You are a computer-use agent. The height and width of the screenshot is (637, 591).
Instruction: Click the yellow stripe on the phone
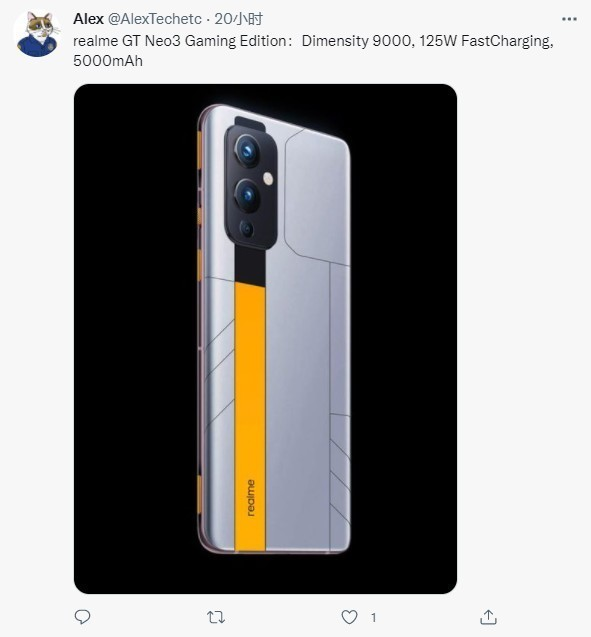250,416
